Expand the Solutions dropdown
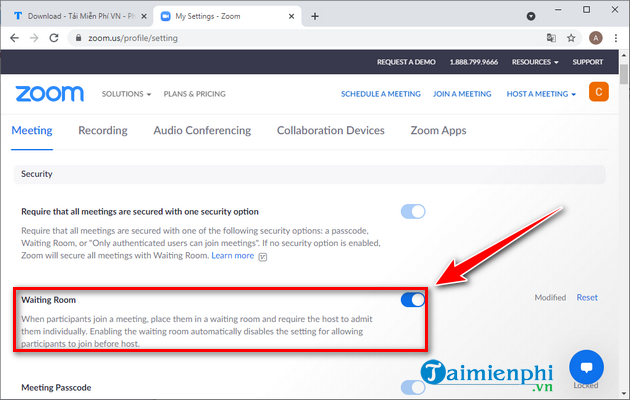This screenshot has height=400, width=630. tap(126, 94)
